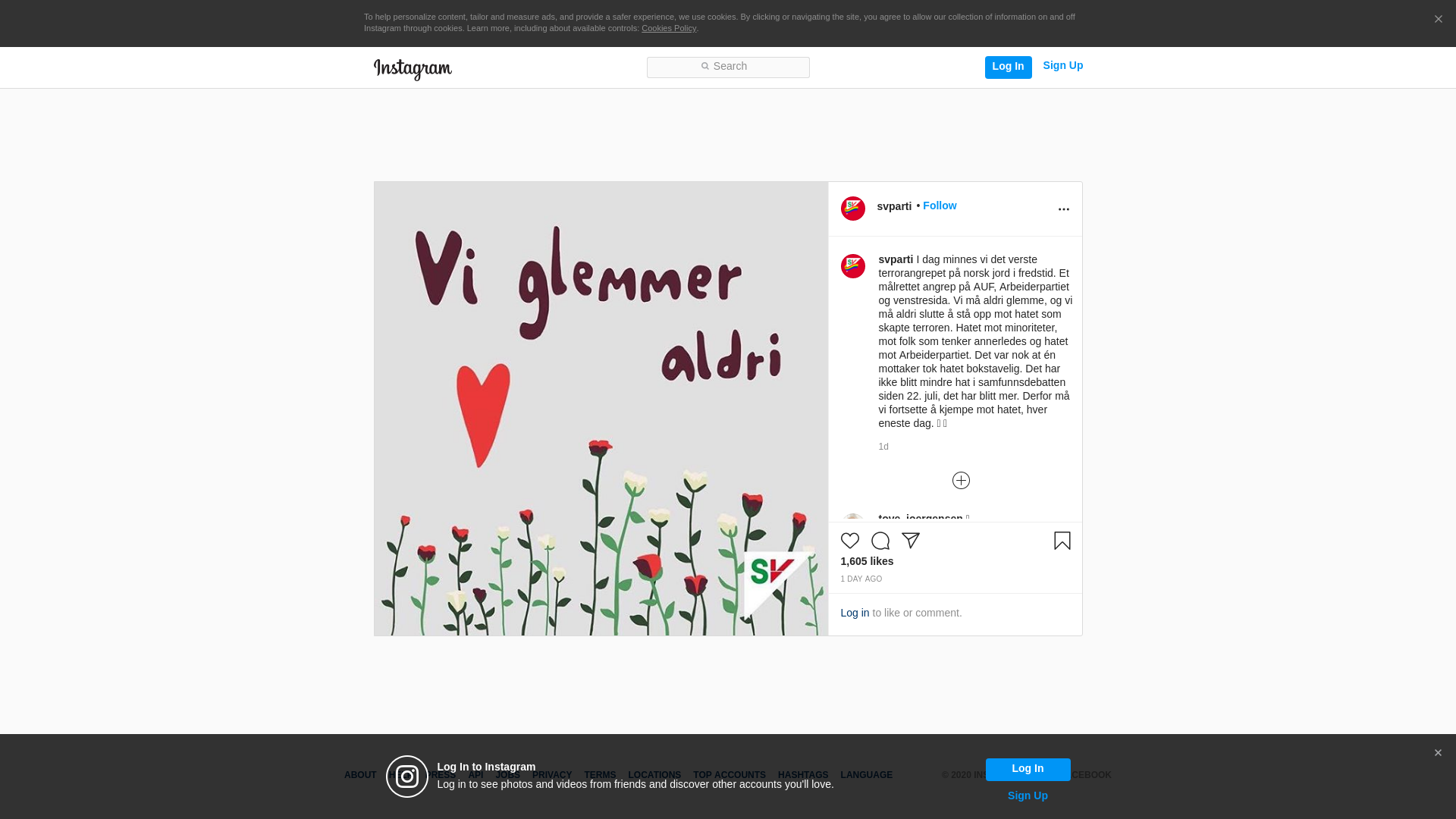Open Sign Up link in header
The image size is (1456, 819).
click(1062, 65)
